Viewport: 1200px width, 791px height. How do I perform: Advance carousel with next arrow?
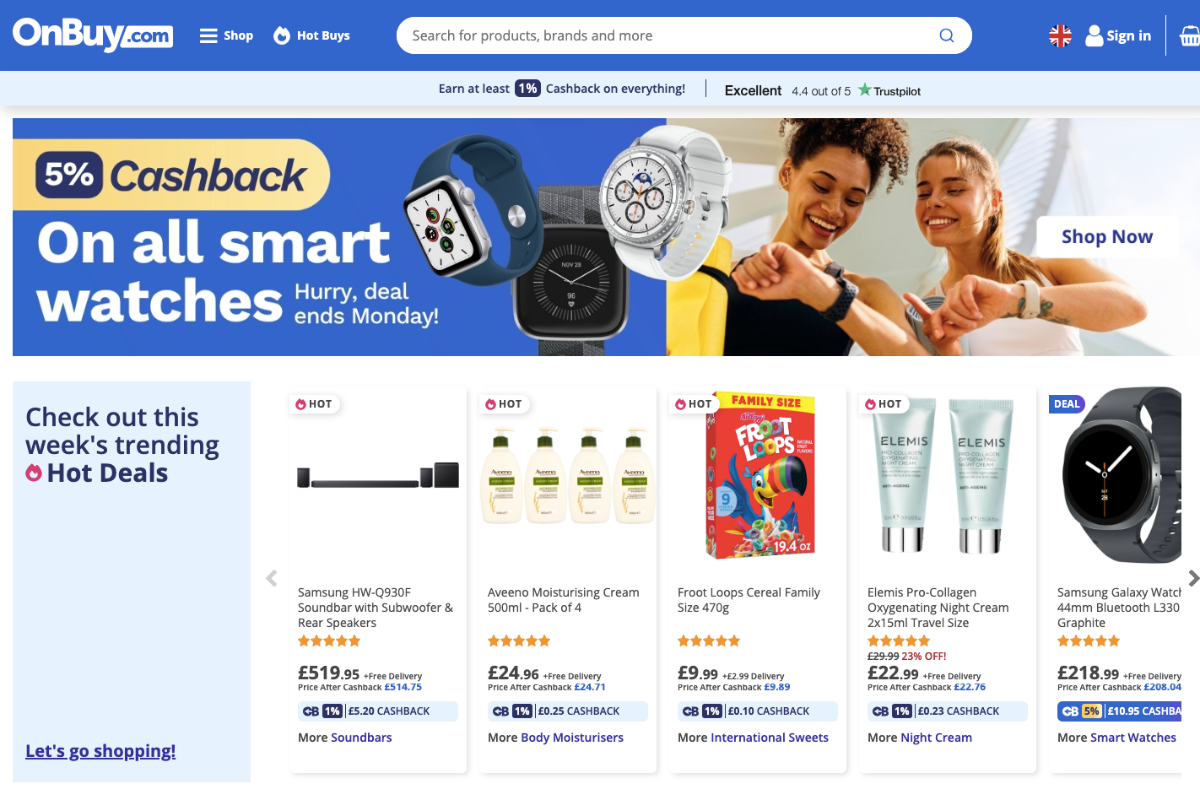coord(1192,578)
